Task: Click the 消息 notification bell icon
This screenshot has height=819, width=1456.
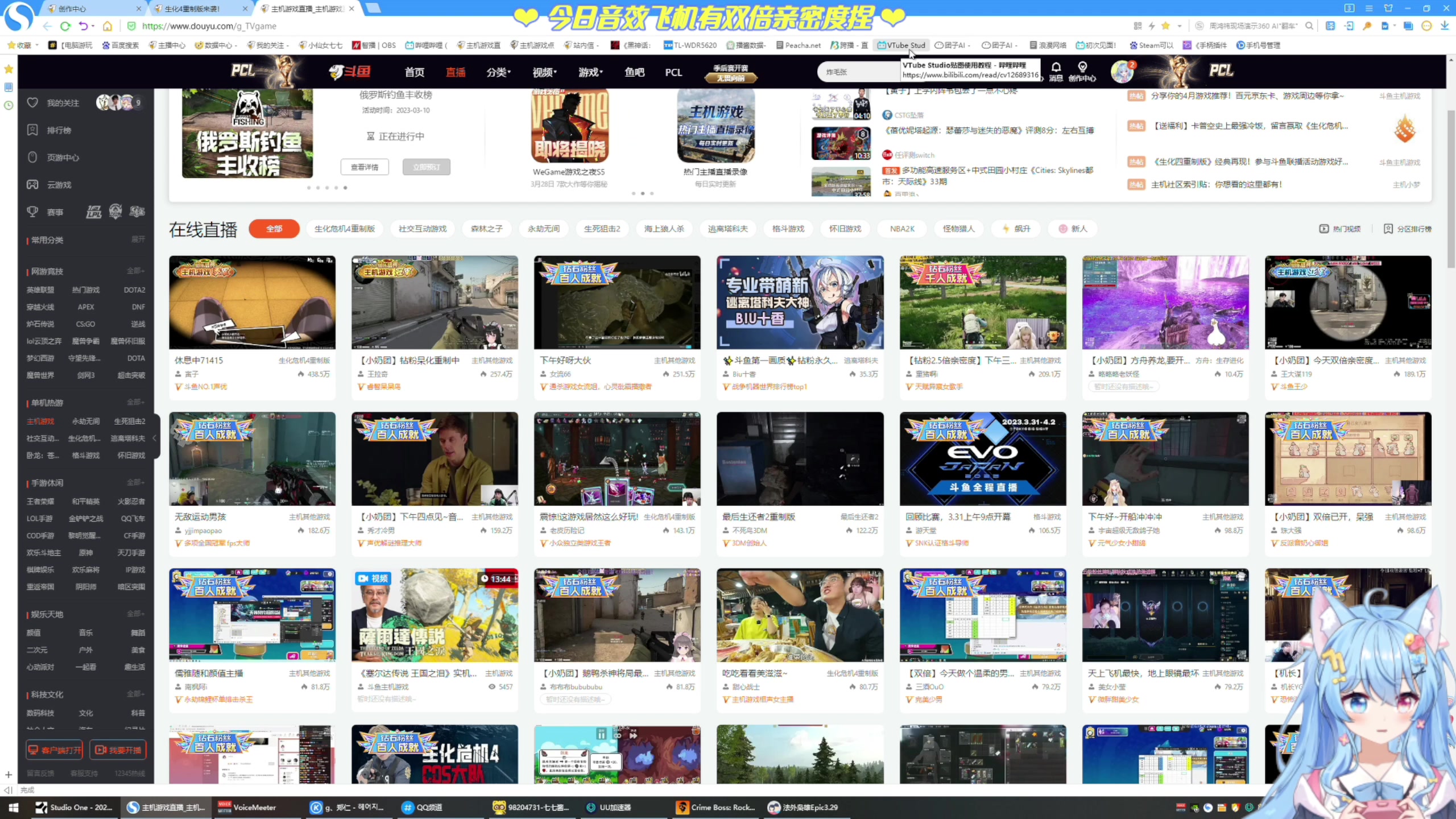Action: click(1056, 68)
